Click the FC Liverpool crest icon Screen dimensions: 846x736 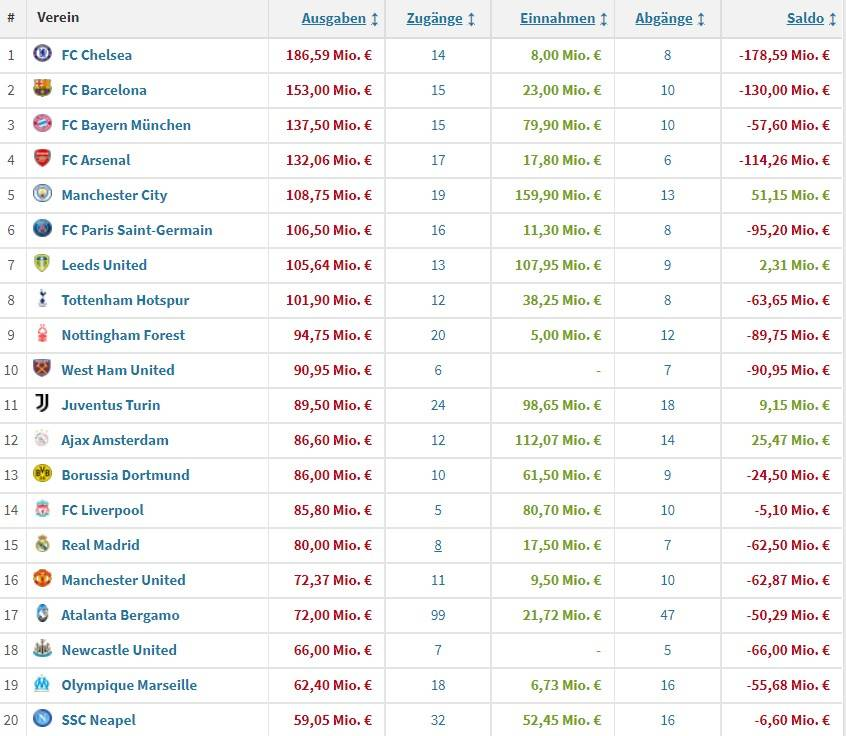tap(42, 508)
